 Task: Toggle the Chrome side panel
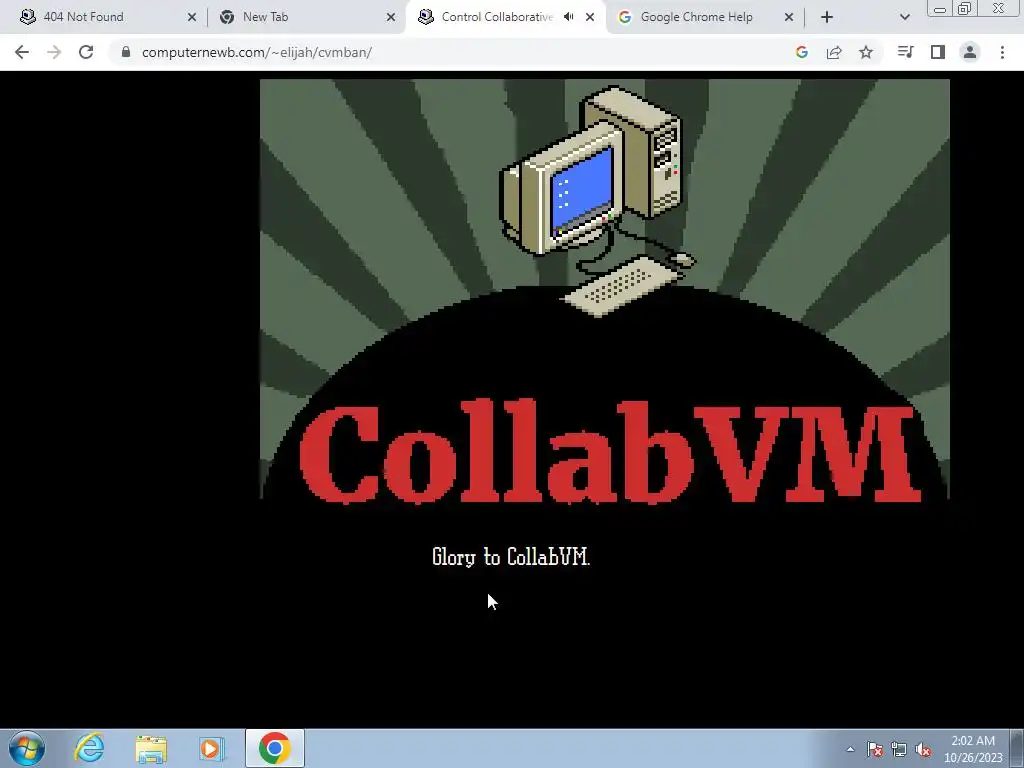938,52
